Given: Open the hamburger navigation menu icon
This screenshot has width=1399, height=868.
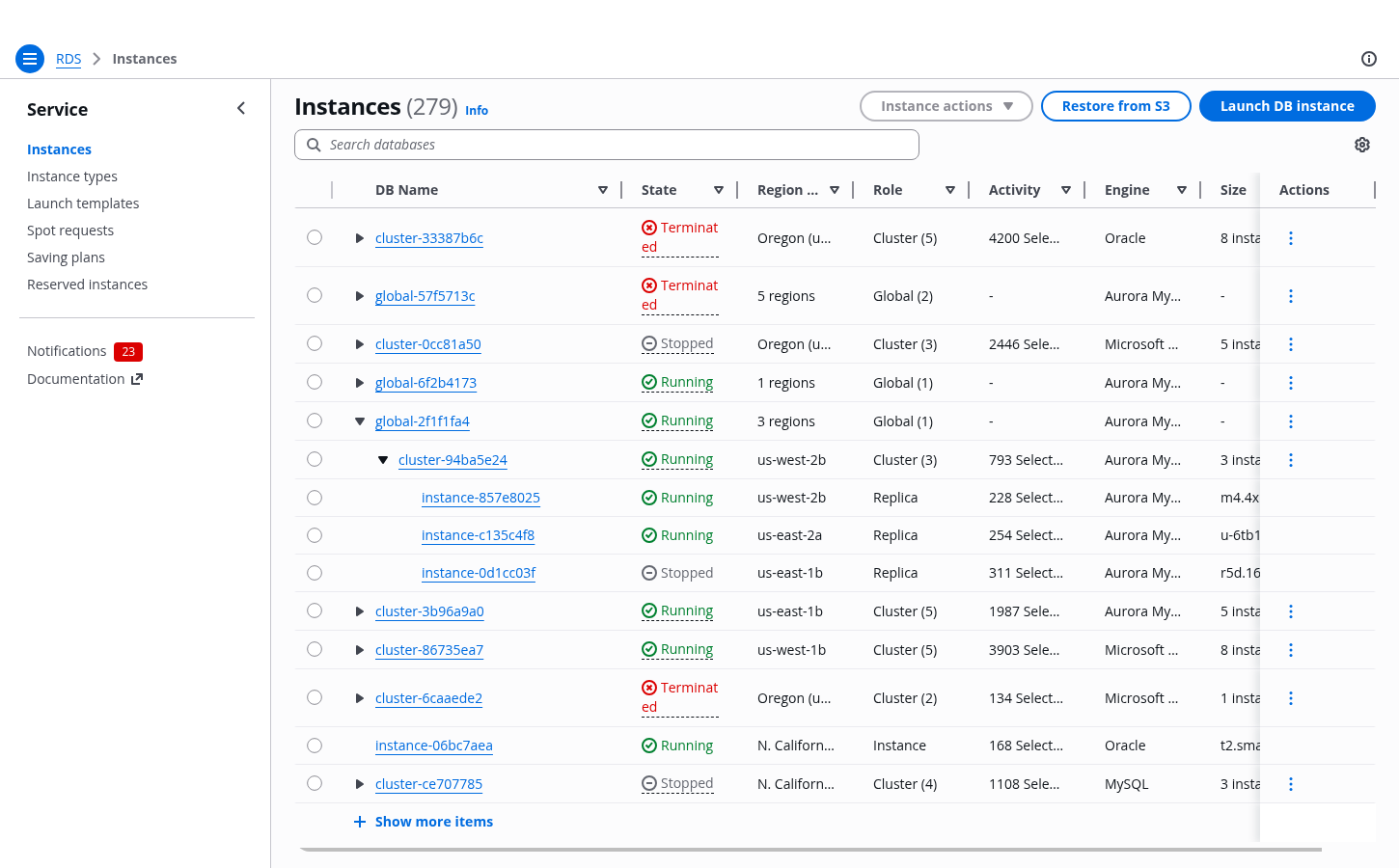Looking at the screenshot, I should pyautogui.click(x=30, y=59).
